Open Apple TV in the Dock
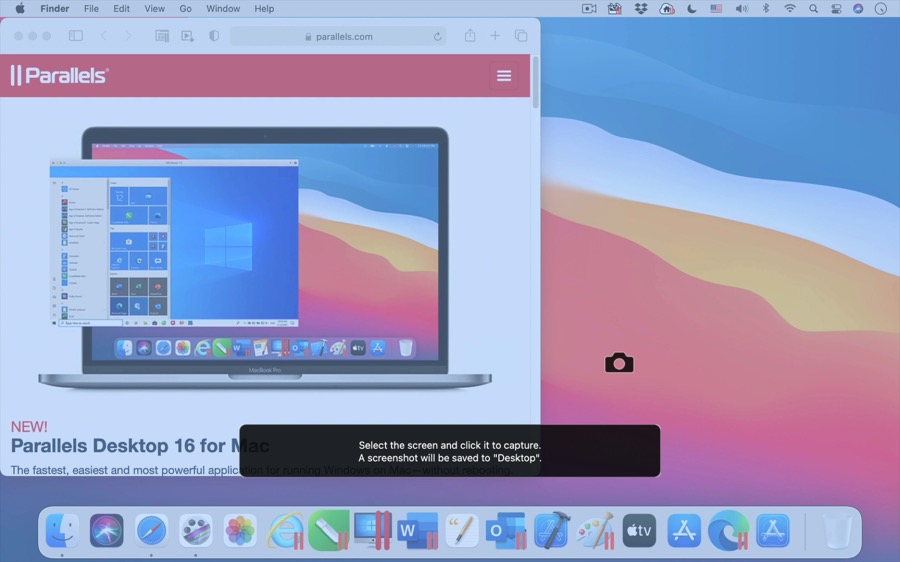The image size is (900, 562). click(x=639, y=531)
